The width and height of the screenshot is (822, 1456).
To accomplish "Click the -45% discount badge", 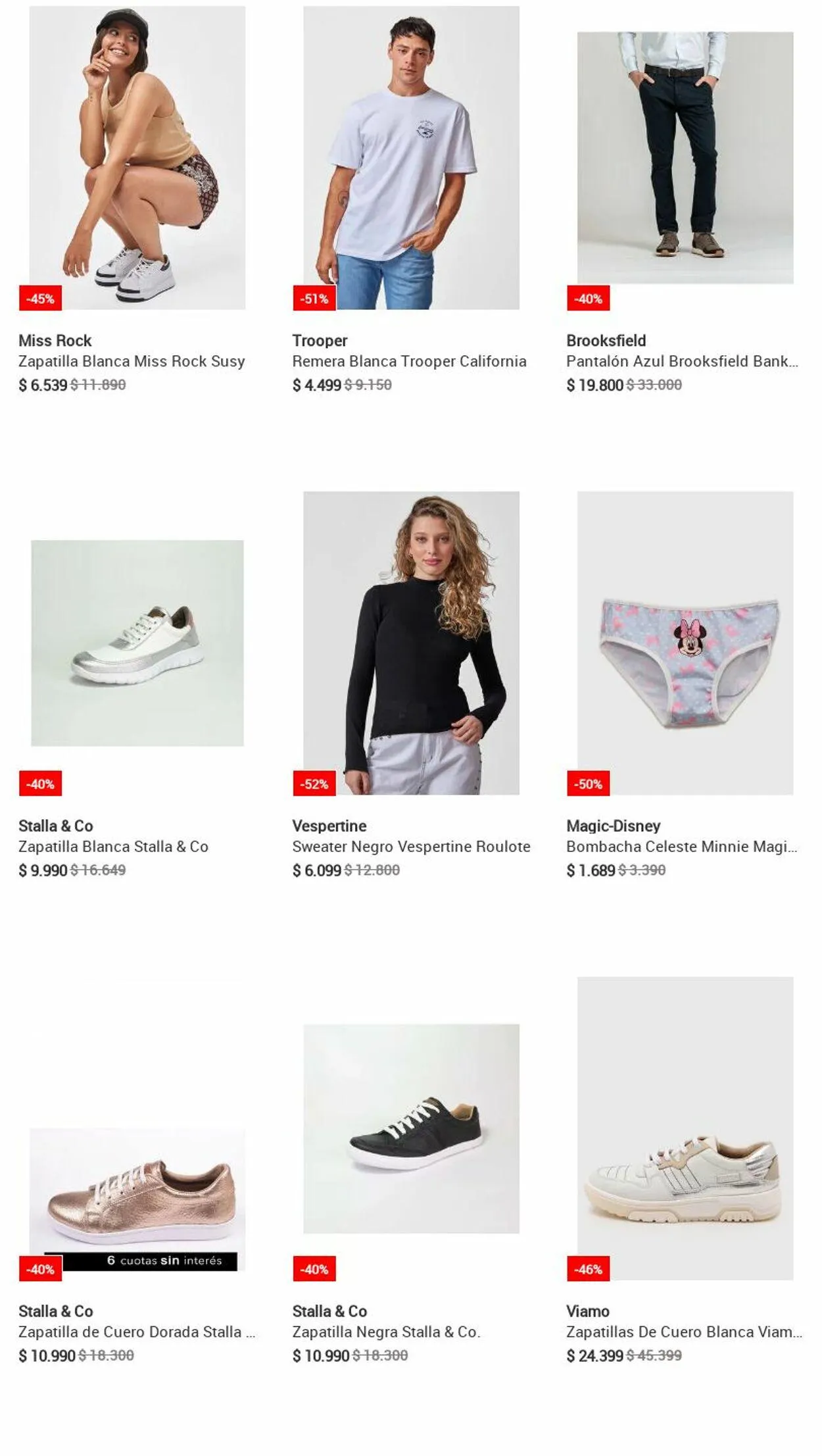I will click(40, 299).
